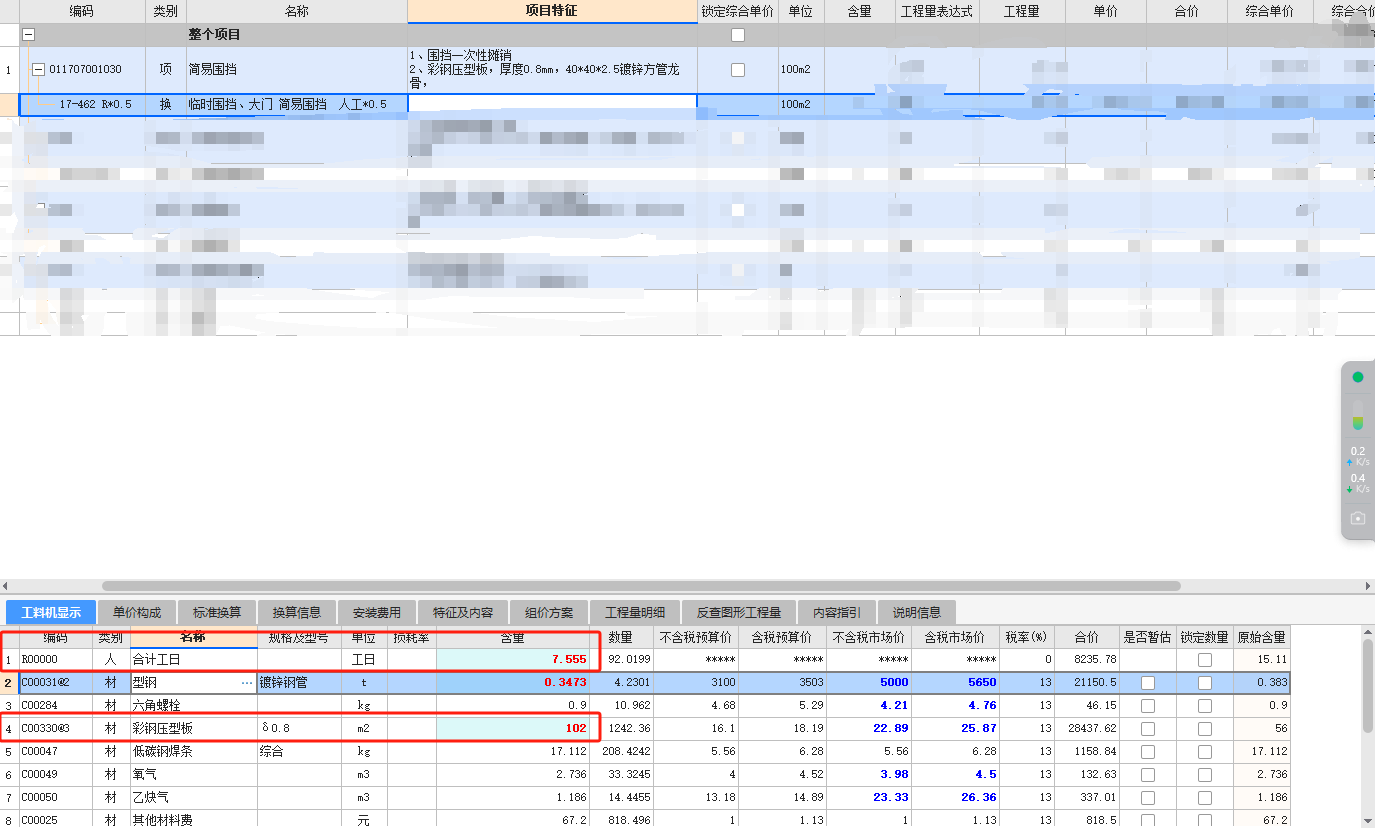Image resolution: width=1375 pixels, height=828 pixels.
Task: Select the 011707001030 code cell
Action: click(x=85, y=70)
